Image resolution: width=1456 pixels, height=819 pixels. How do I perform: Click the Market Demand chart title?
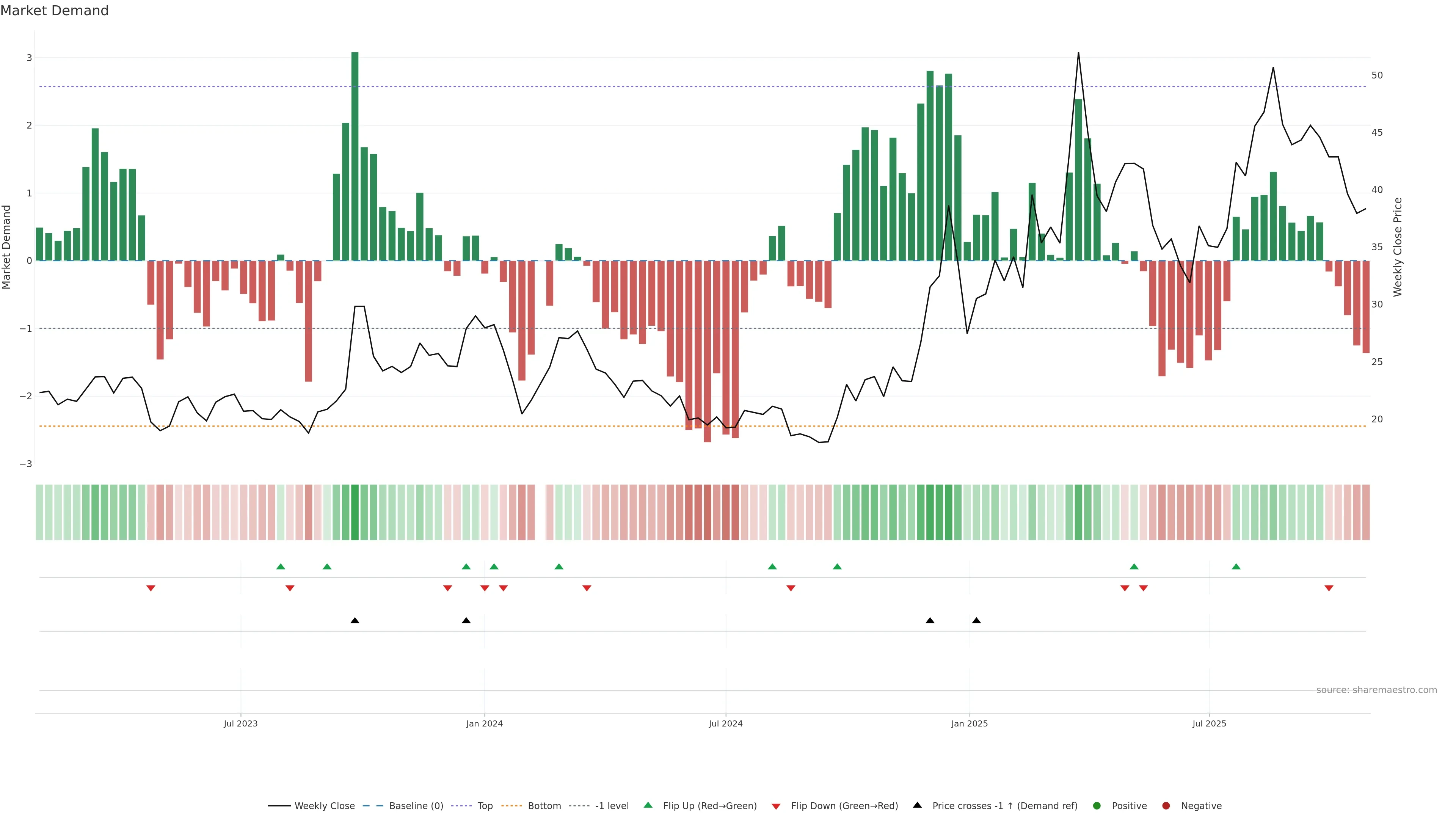[54, 11]
